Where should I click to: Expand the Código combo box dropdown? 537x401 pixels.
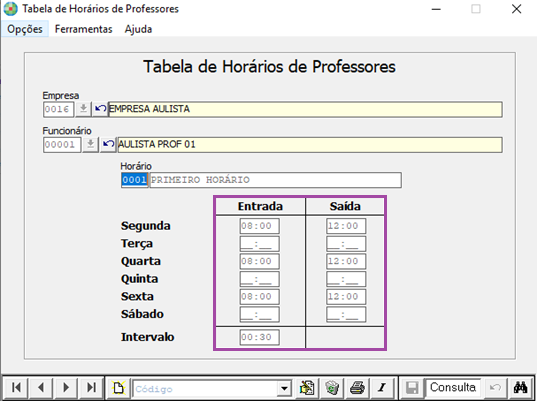pyautogui.click(x=284, y=389)
